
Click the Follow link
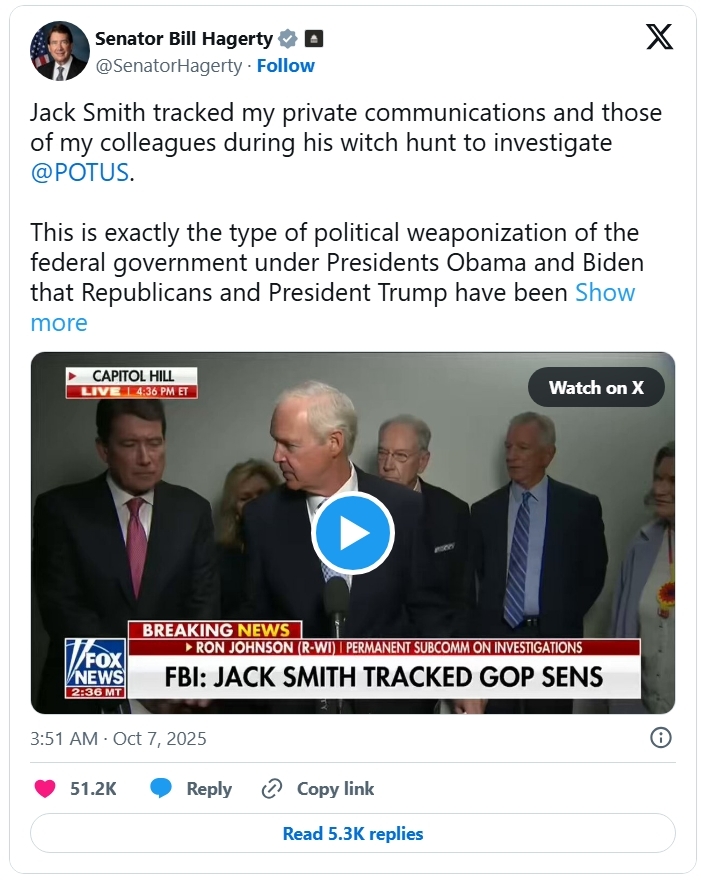(286, 66)
